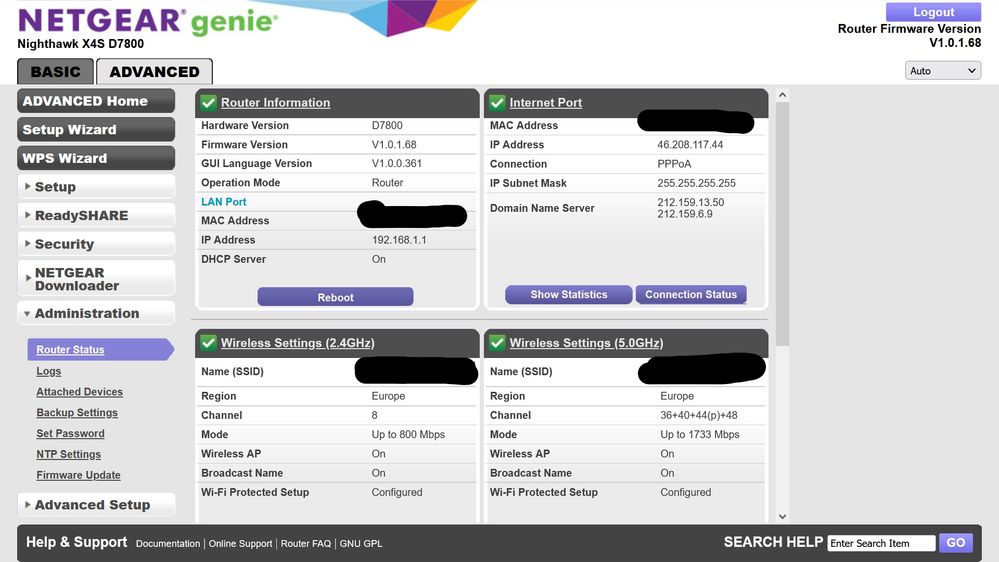Viewport: 999px width, 562px height.
Task: Open the Auto language dropdown
Action: click(941, 71)
